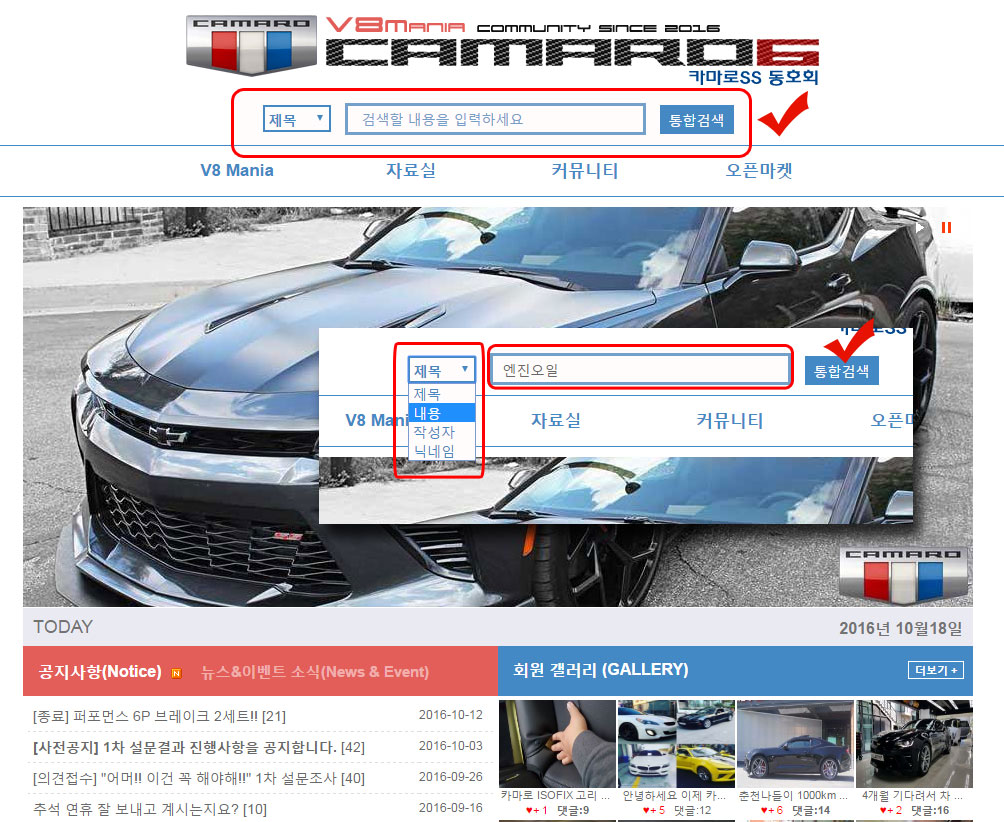
Task: Click the 댓글:12 comment count in the gallery
Action: pos(692,810)
